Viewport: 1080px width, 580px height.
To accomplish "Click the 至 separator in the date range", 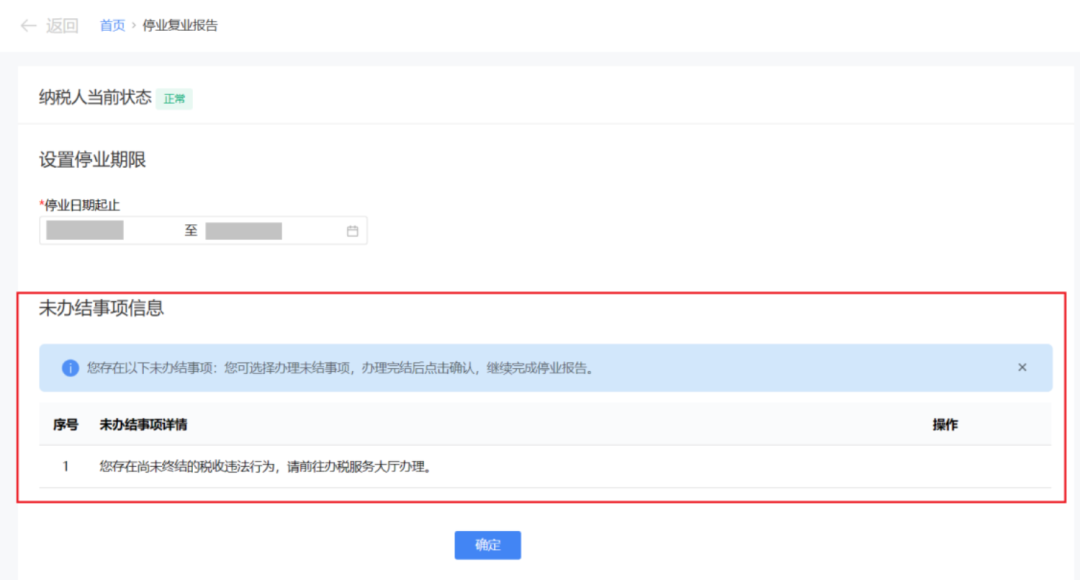I will (191, 231).
